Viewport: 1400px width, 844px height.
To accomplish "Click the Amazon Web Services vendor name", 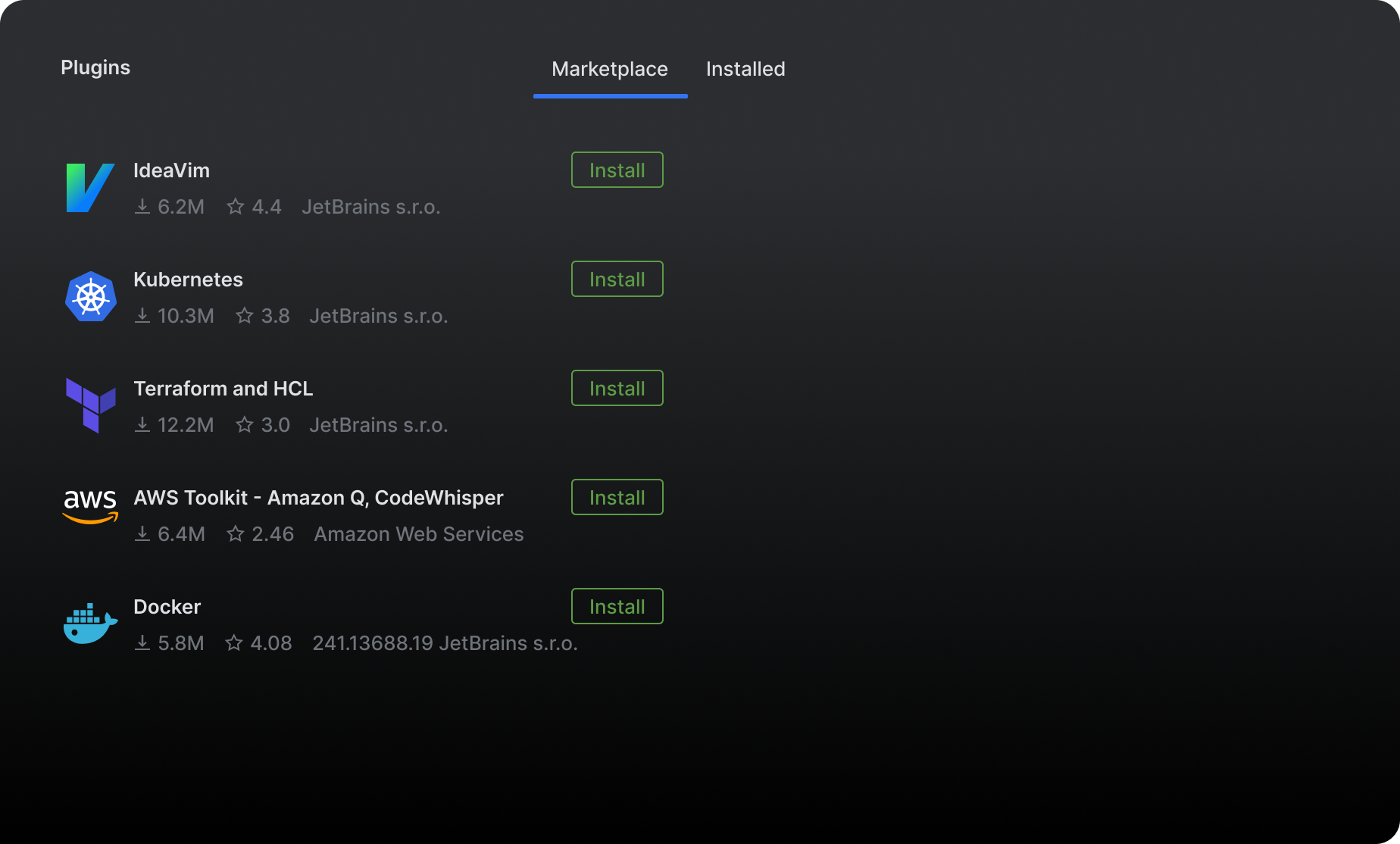I will pyautogui.click(x=419, y=534).
